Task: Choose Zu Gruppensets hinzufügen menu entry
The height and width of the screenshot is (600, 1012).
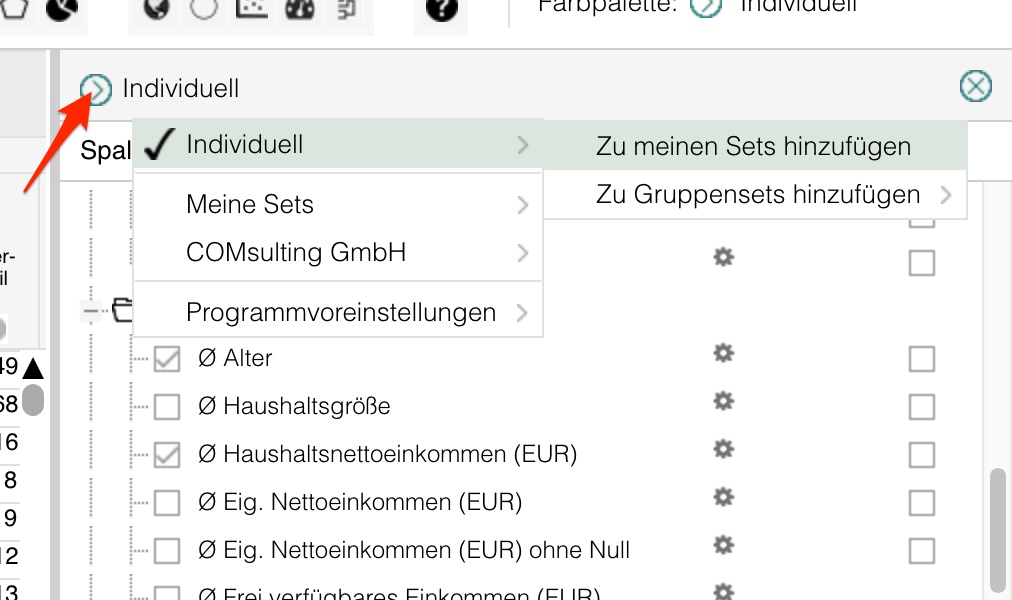Action: click(757, 194)
